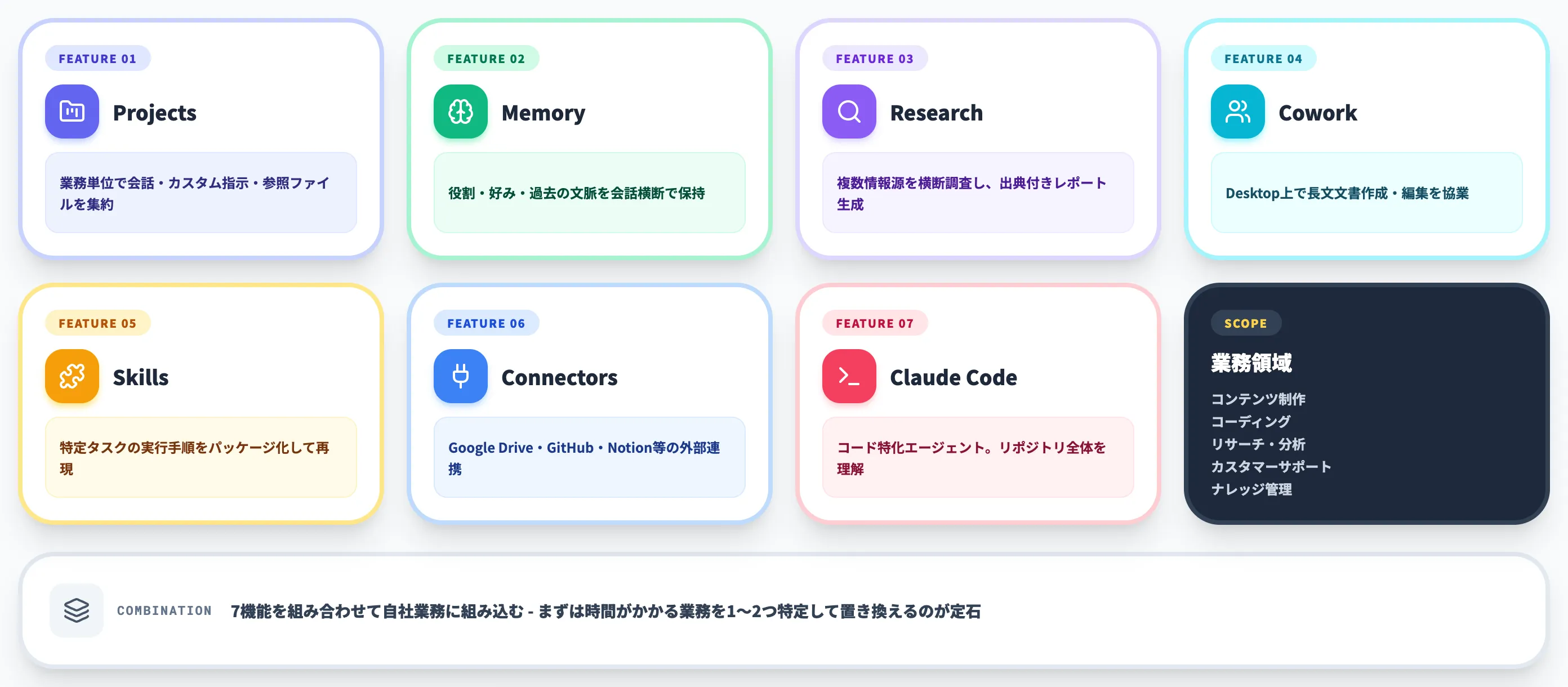Click the Research magnifier icon
Screen dimensions: 1568x687
pyautogui.click(x=849, y=111)
